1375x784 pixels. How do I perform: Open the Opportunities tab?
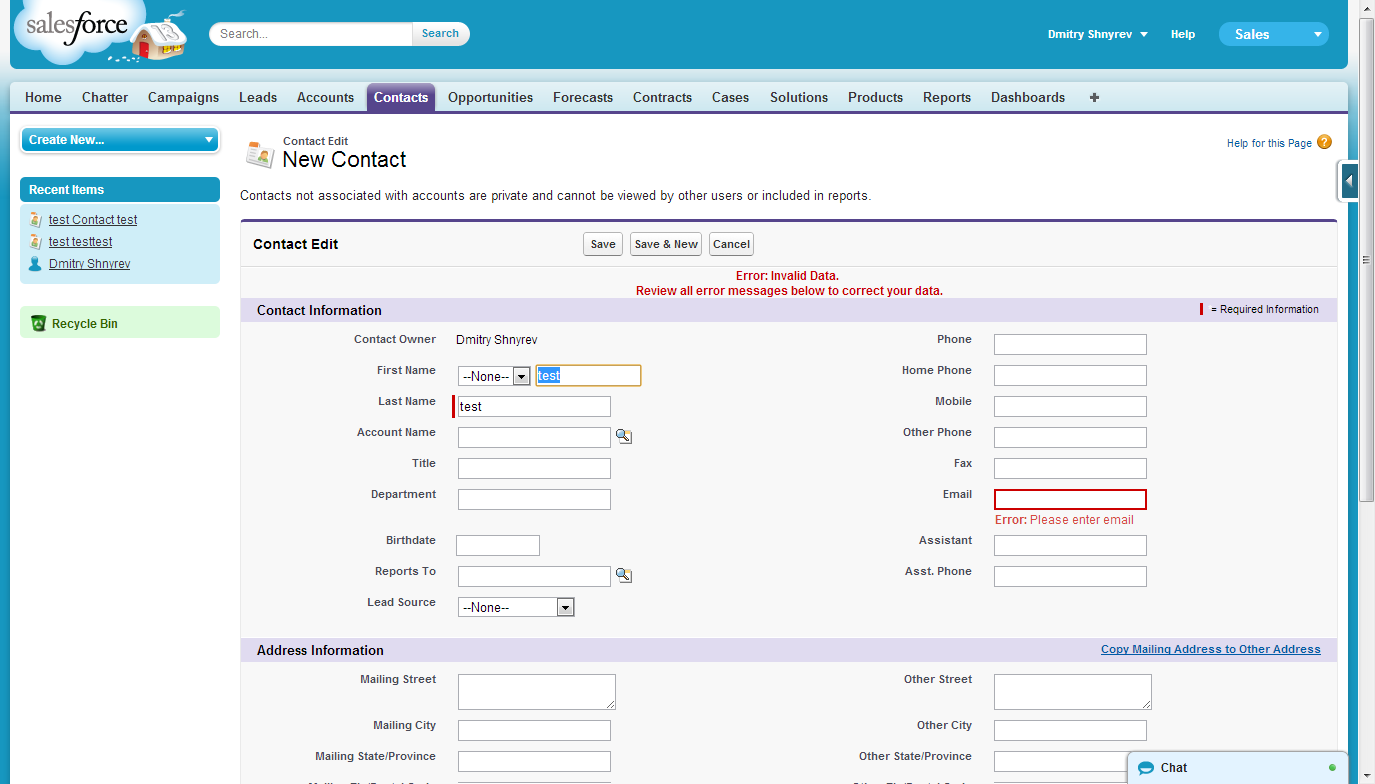click(x=490, y=97)
